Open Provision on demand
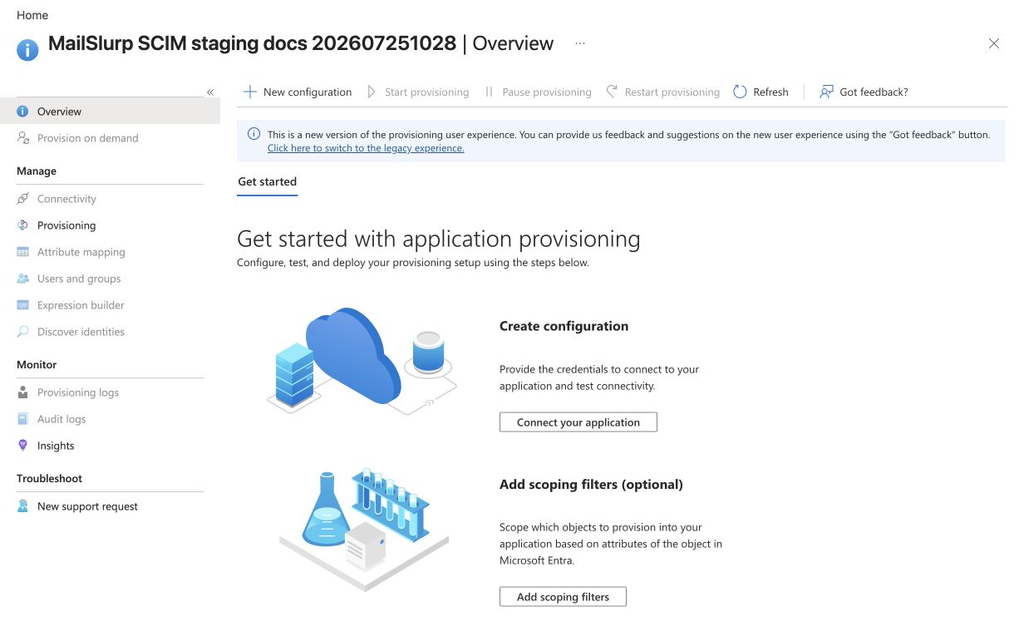 click(x=88, y=139)
